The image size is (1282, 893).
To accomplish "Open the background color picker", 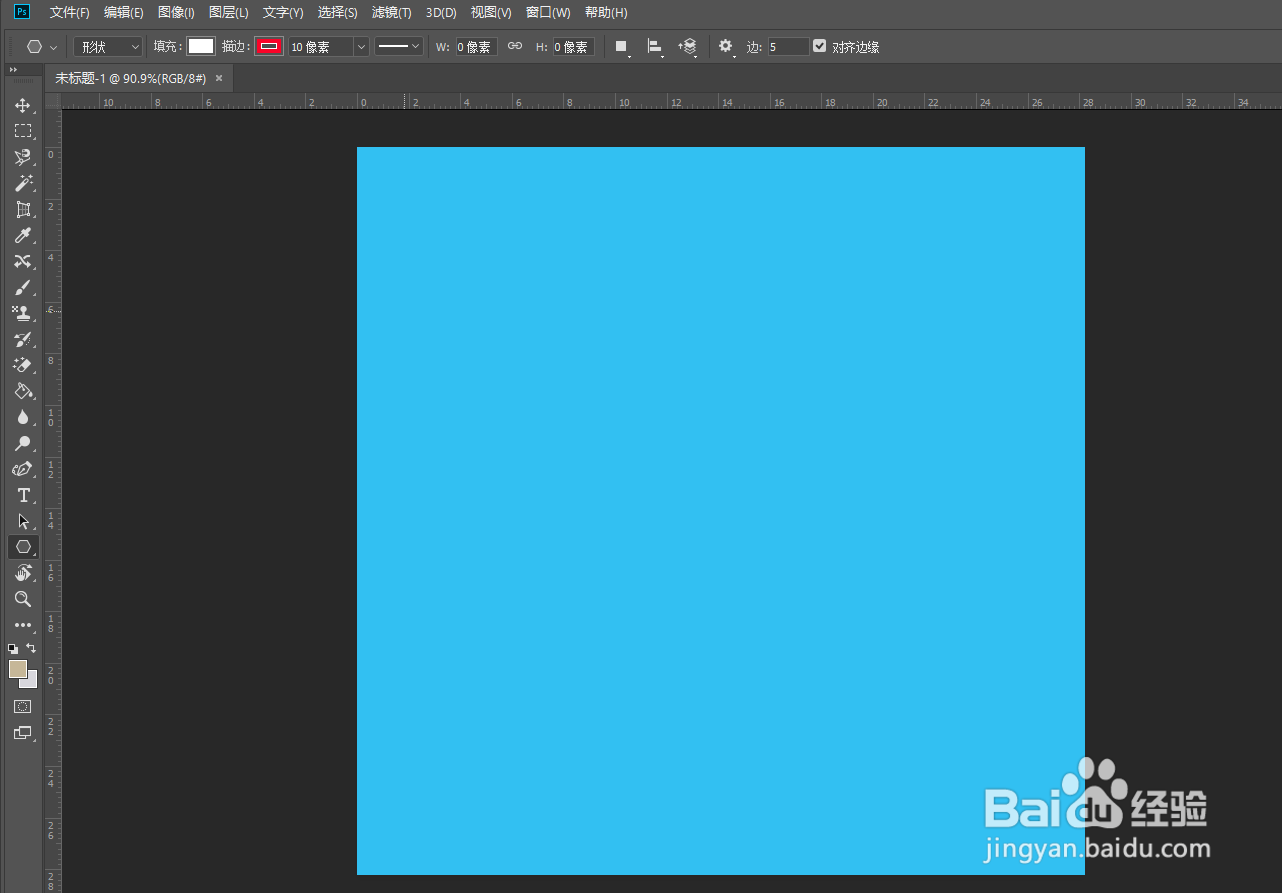I will (x=32, y=682).
